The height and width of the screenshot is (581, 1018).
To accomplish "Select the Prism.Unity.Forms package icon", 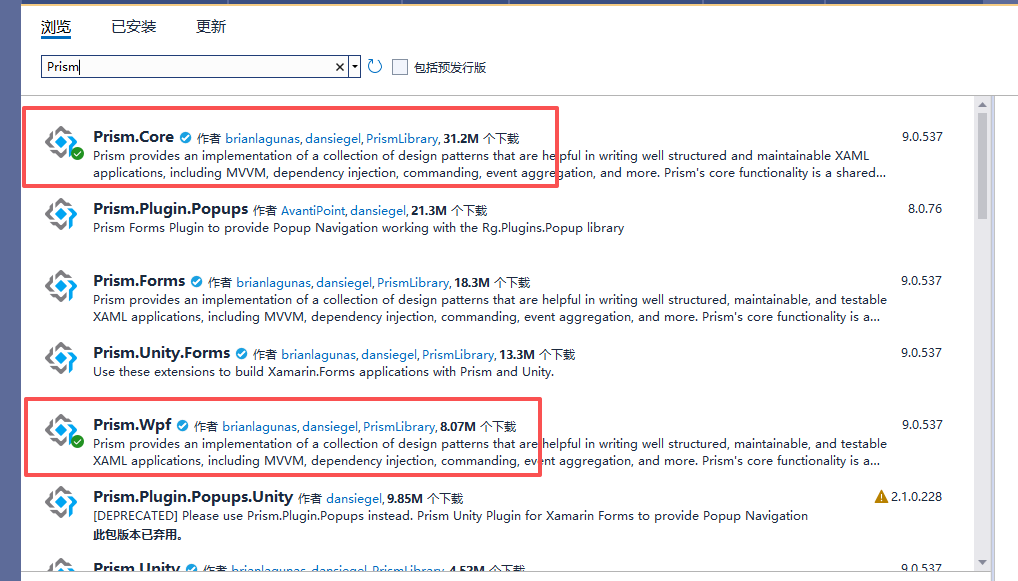I will tap(62, 358).
